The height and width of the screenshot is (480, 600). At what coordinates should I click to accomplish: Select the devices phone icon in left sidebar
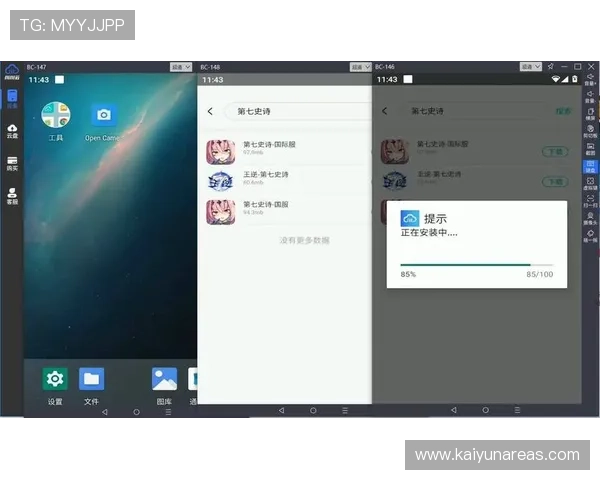pyautogui.click(x=12, y=98)
